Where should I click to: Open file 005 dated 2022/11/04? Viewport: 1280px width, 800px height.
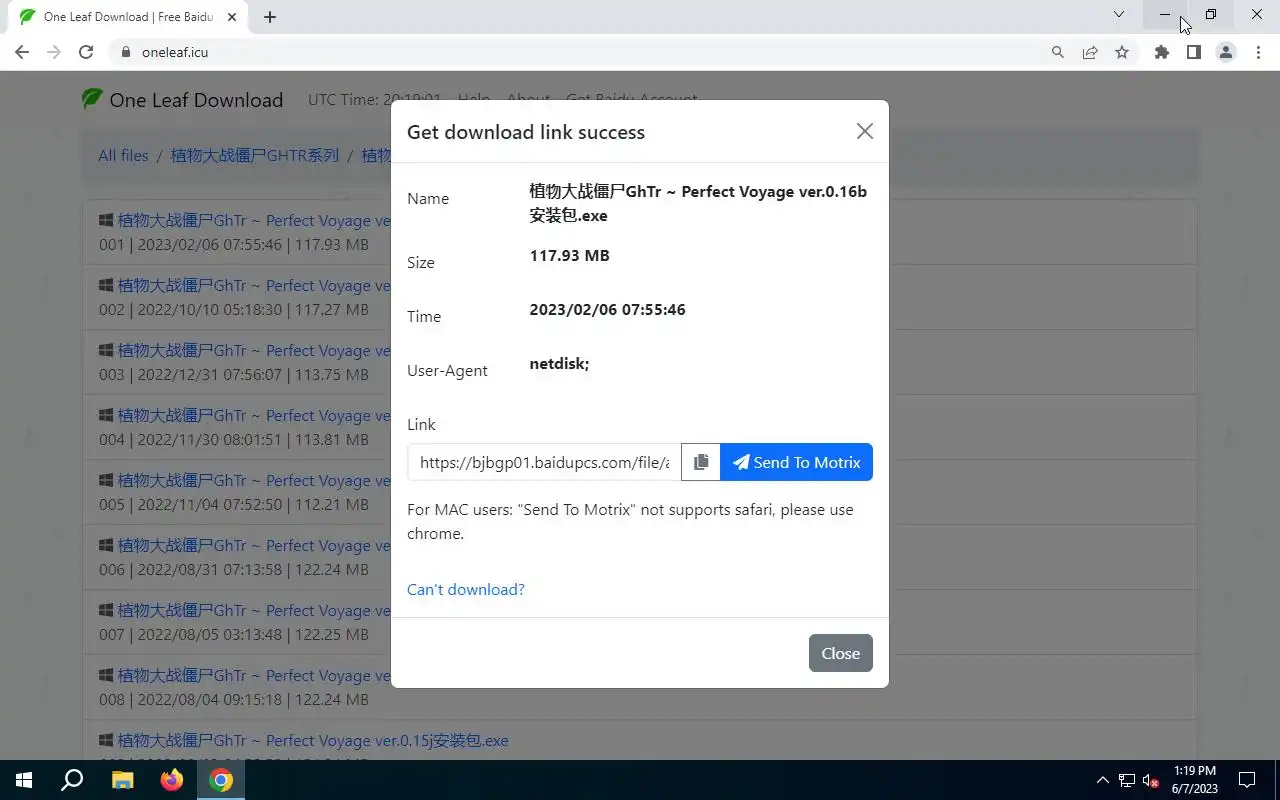click(x=254, y=481)
